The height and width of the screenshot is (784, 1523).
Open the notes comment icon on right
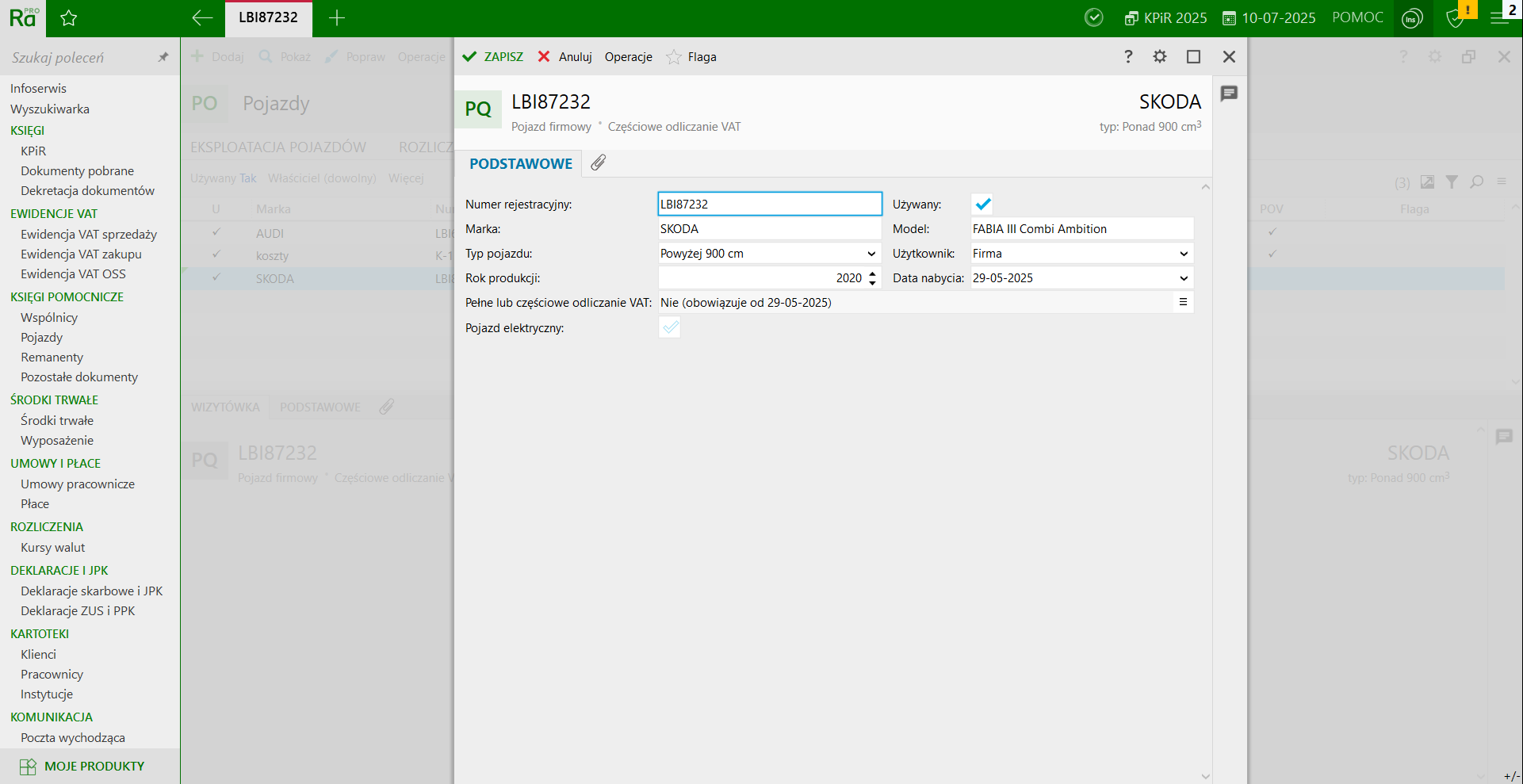coord(1229,94)
